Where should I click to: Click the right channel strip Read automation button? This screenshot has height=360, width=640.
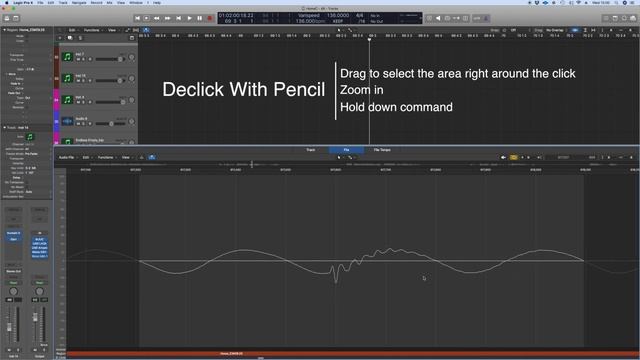click(39, 282)
